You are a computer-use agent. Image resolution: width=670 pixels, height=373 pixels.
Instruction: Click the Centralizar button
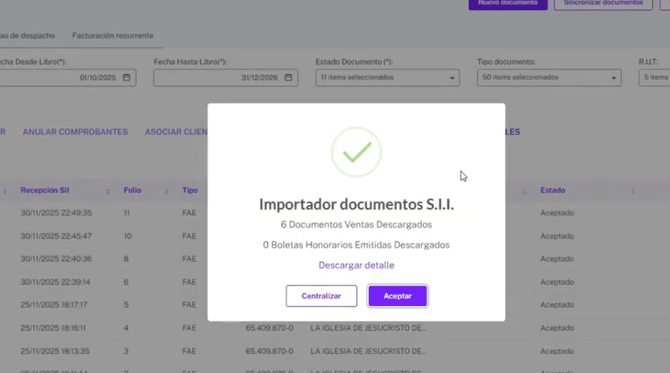tap(321, 296)
